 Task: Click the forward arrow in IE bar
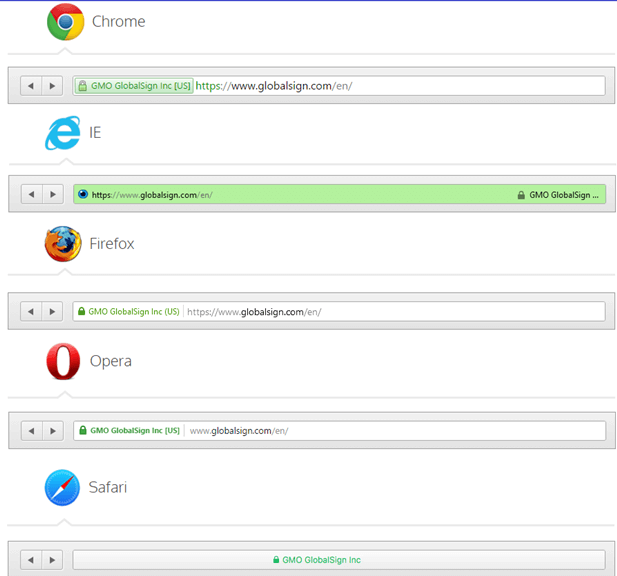53,194
